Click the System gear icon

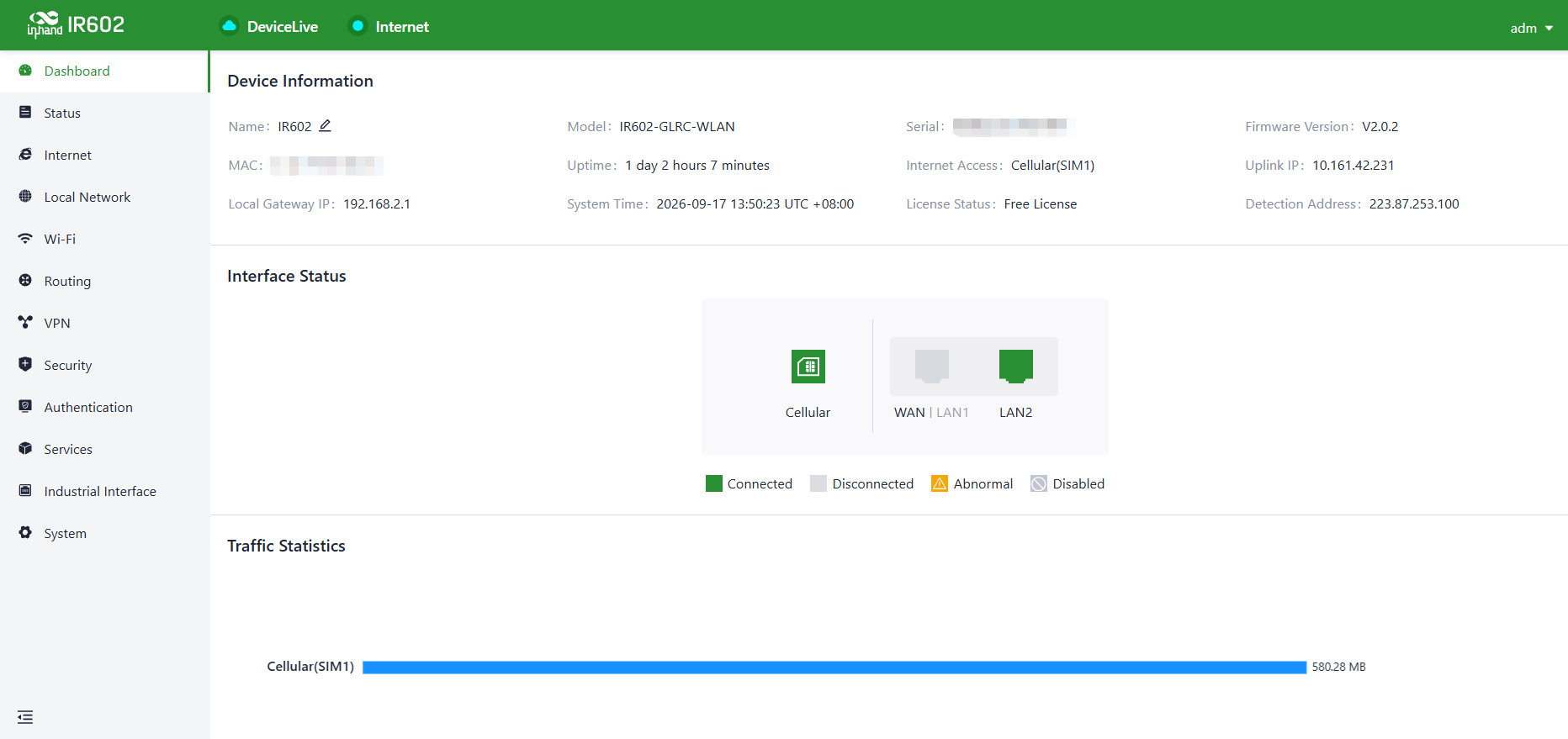click(25, 533)
